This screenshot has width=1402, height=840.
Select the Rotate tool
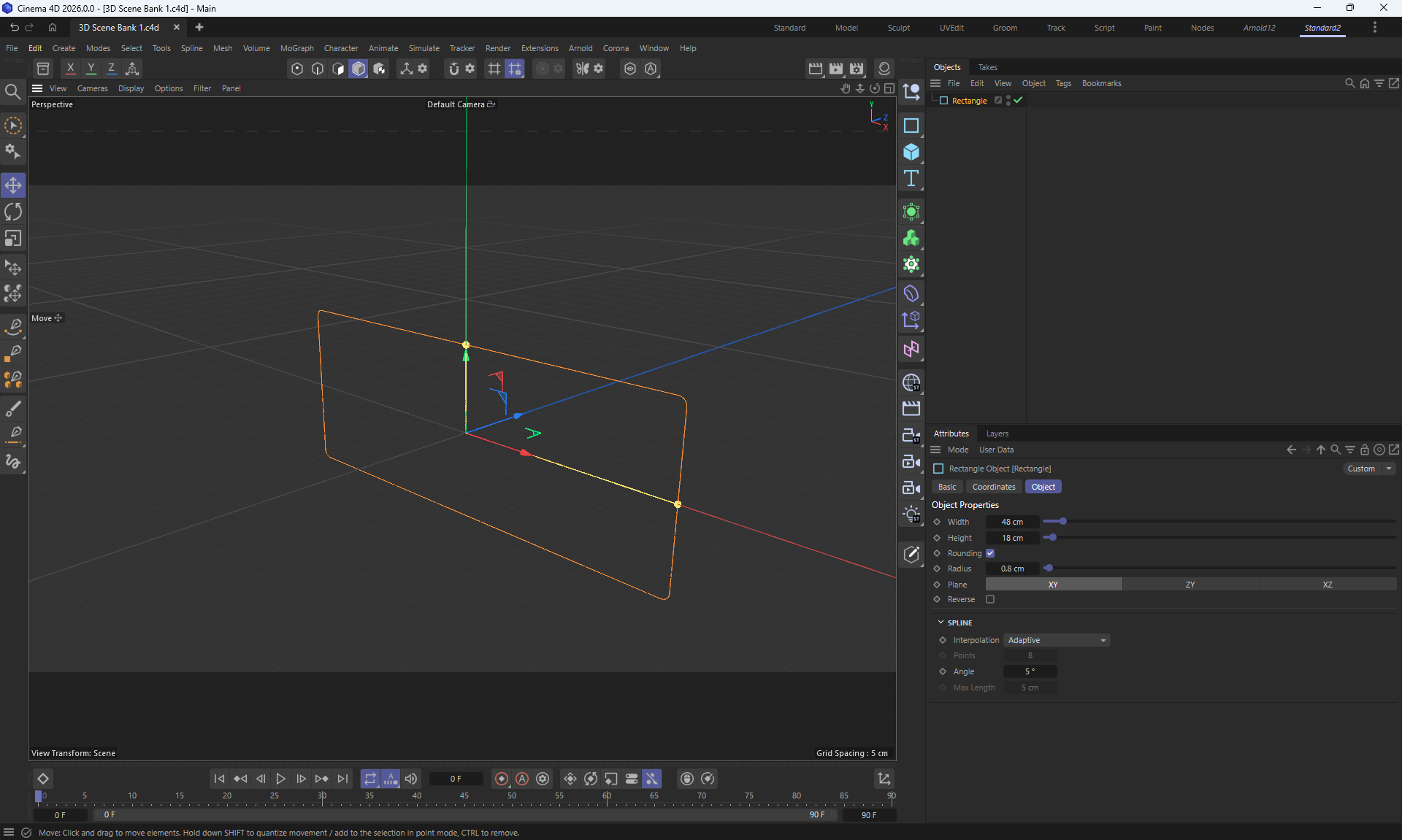point(13,212)
